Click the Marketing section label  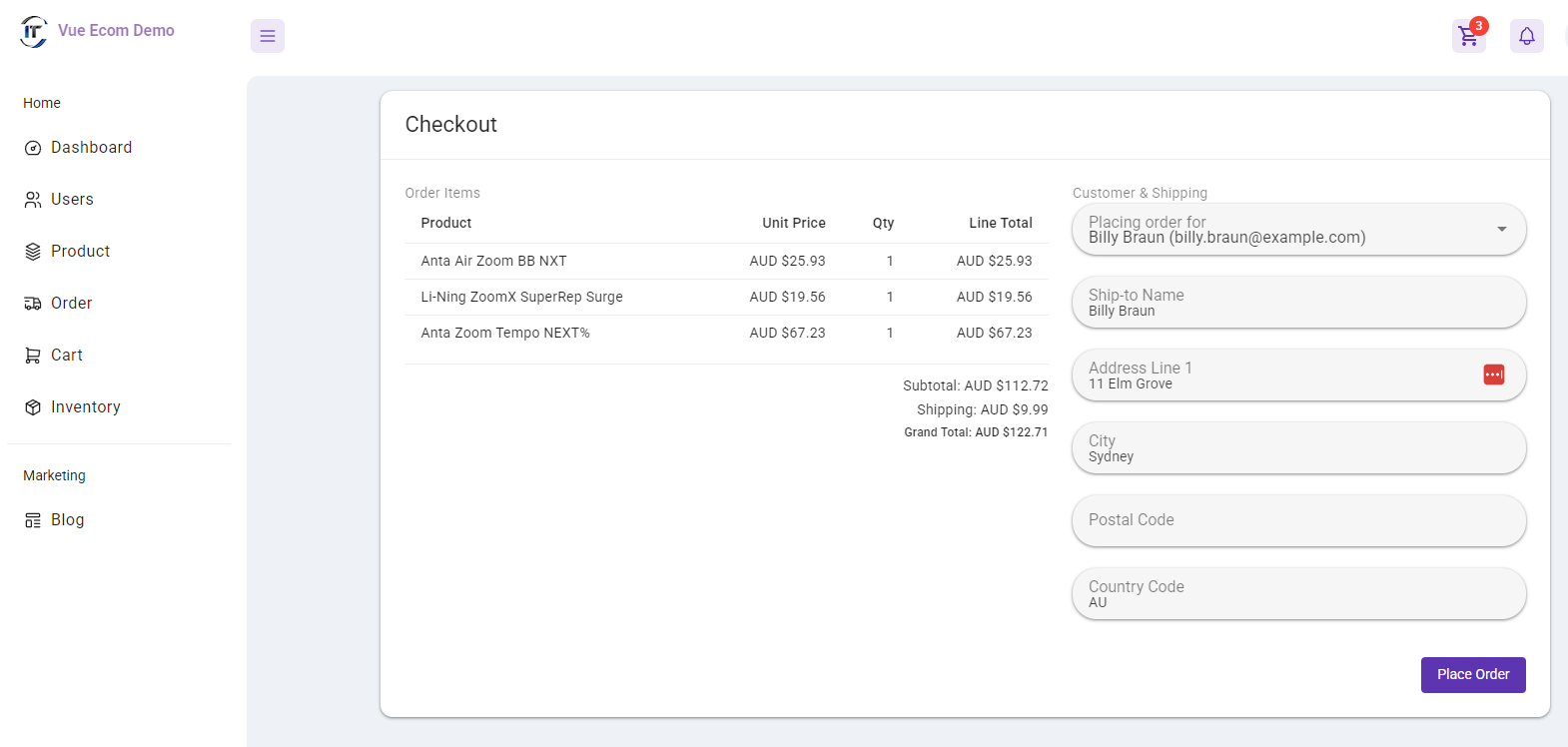pos(55,476)
